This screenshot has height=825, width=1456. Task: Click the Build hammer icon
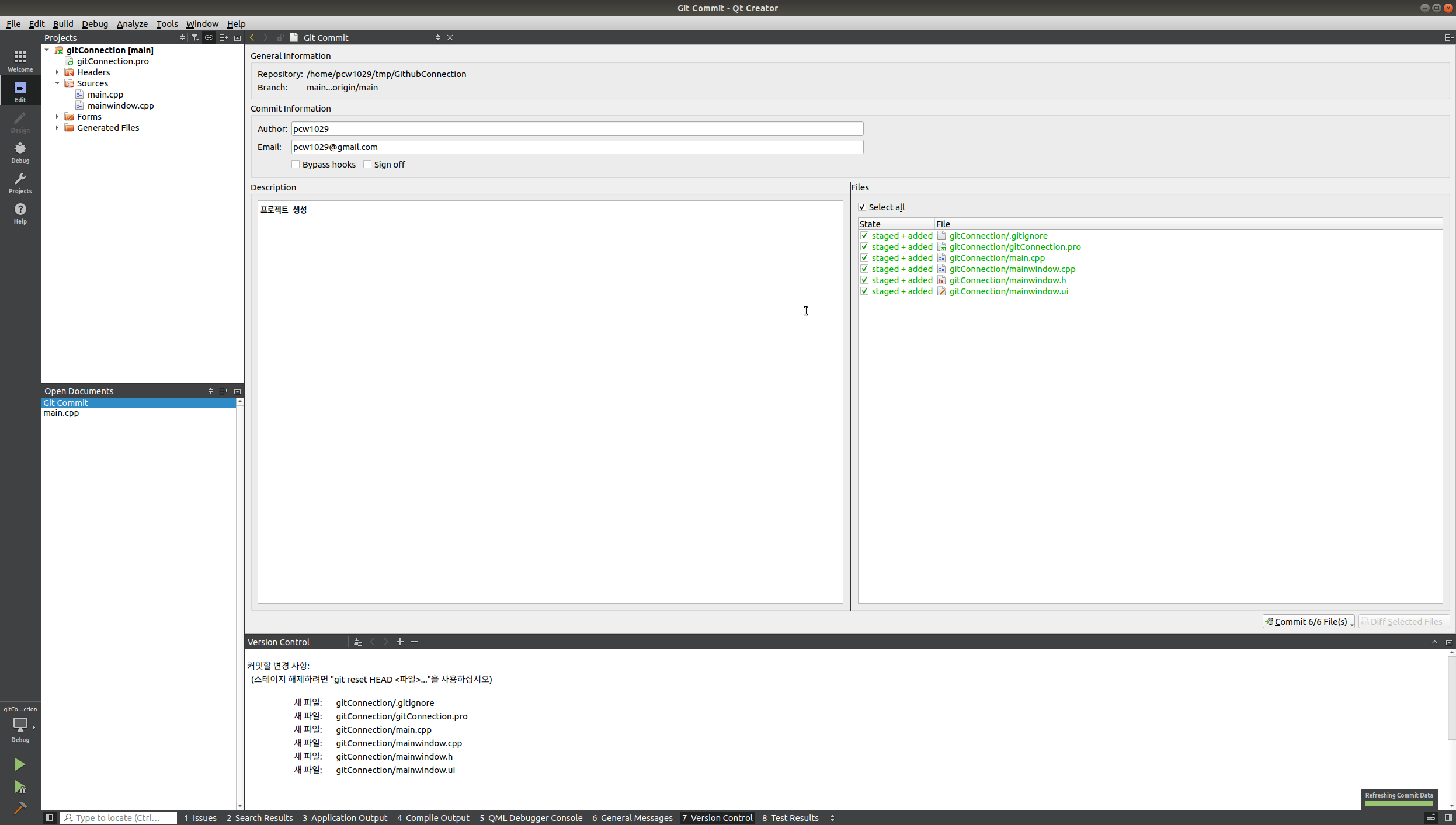(20, 809)
